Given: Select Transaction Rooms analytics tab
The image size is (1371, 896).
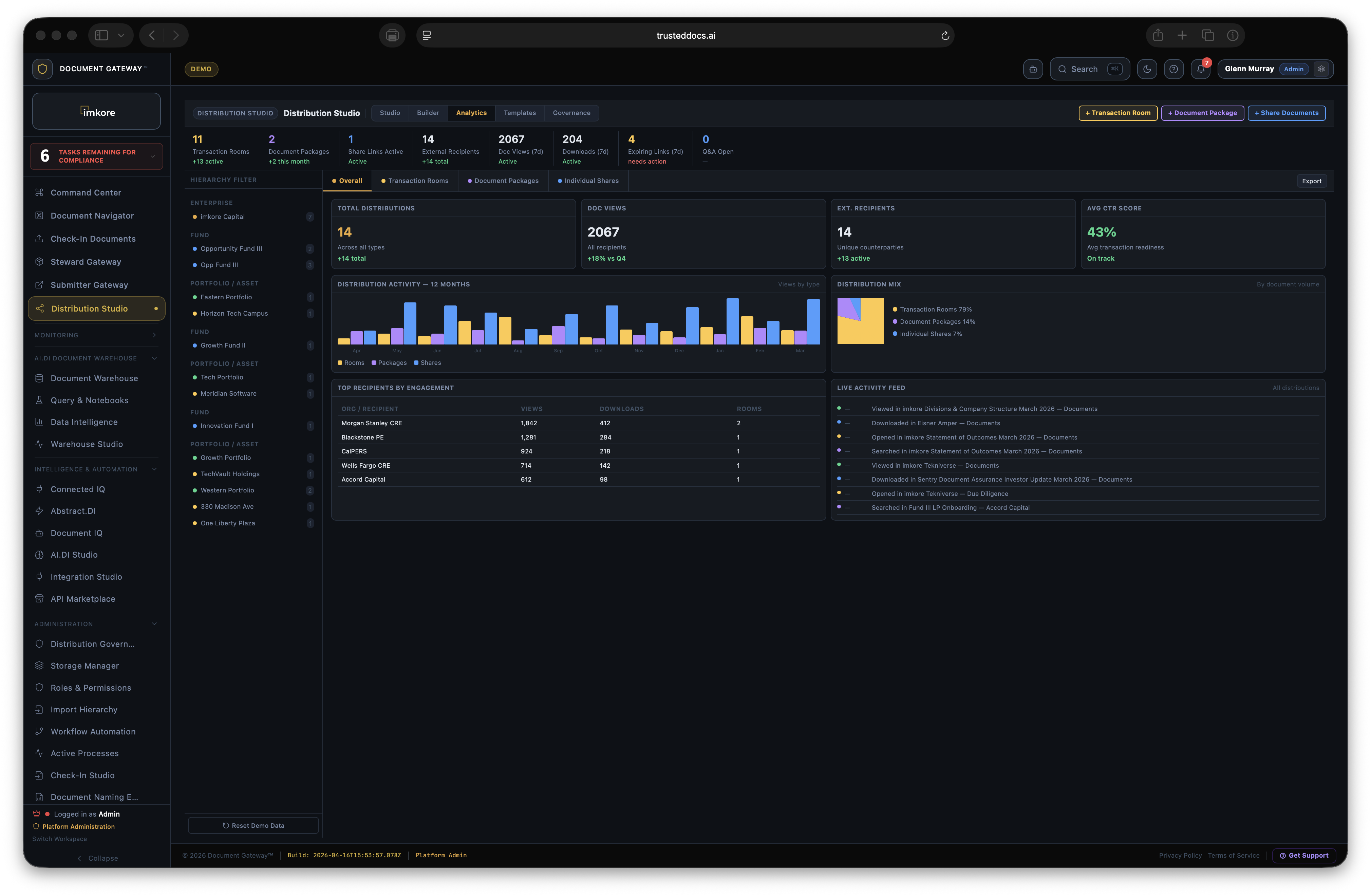Looking at the screenshot, I should click(x=415, y=181).
